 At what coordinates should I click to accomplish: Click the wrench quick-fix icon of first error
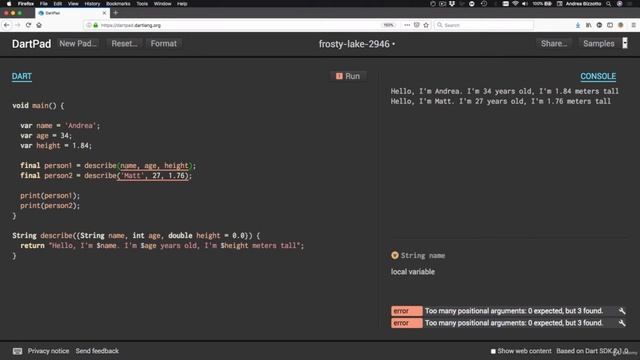[622, 311]
